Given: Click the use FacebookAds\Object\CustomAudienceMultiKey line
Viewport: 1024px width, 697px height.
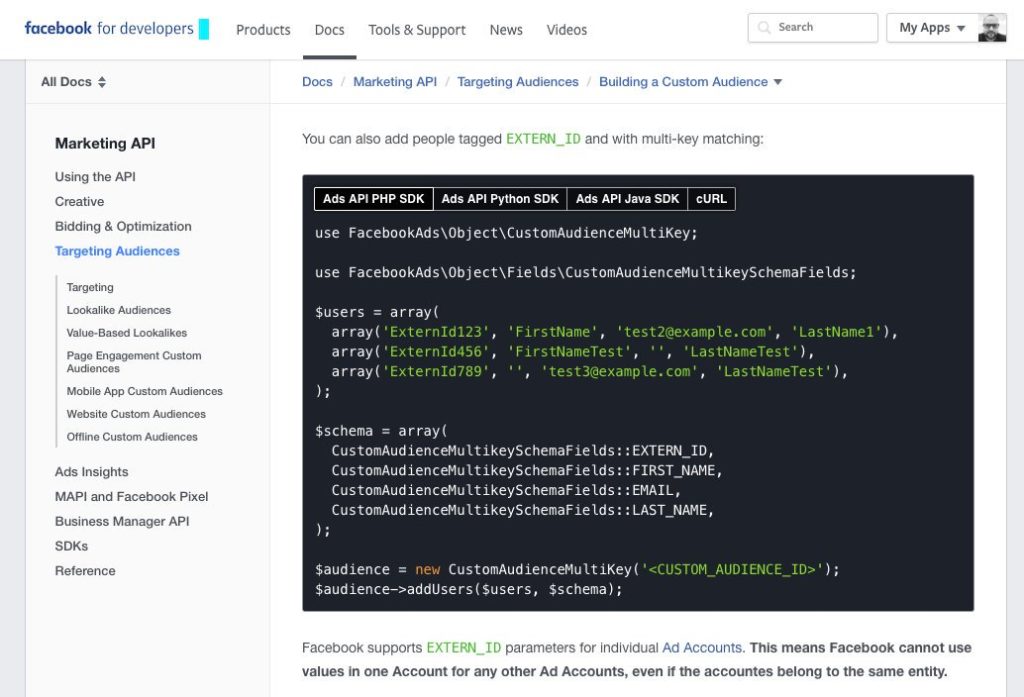Looking at the screenshot, I should coord(506,233).
